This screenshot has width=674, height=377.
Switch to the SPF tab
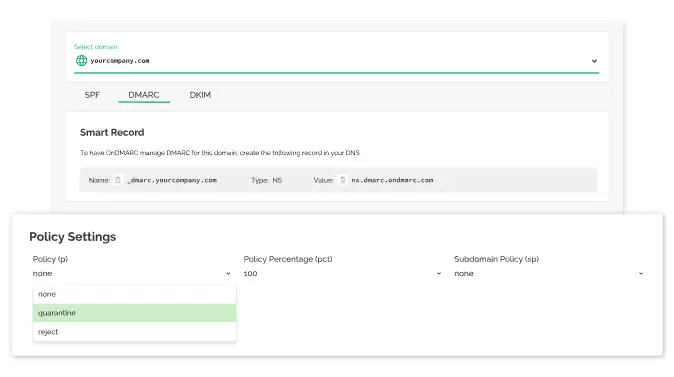tap(92, 95)
